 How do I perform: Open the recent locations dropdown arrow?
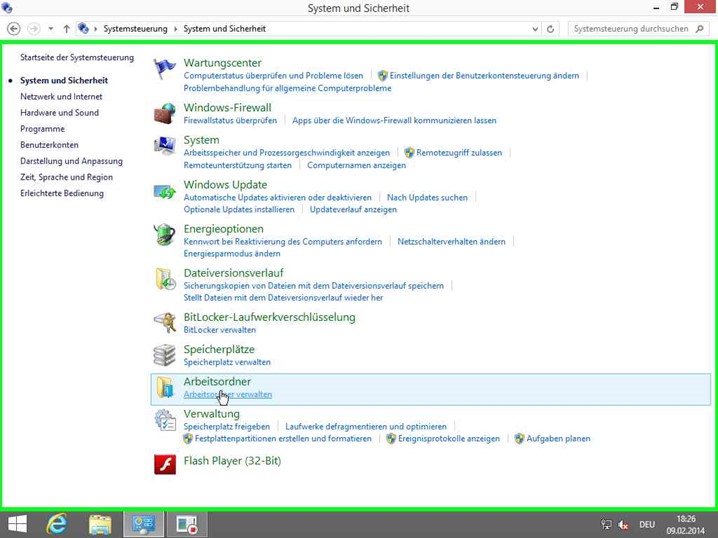(50, 29)
